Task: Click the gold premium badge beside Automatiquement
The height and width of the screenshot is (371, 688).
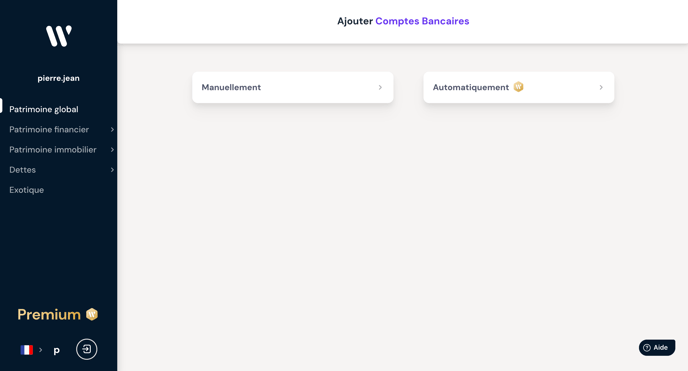Action: (x=518, y=87)
